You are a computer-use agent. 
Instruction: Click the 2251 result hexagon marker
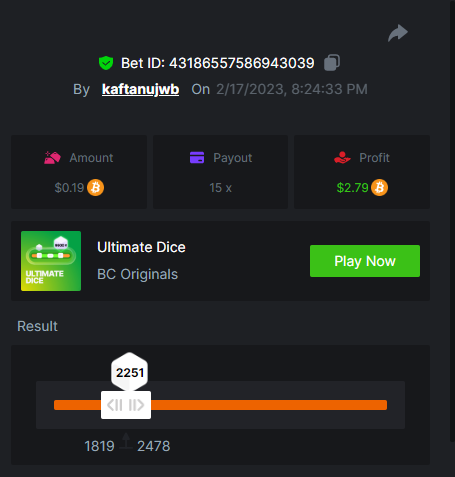click(x=129, y=372)
